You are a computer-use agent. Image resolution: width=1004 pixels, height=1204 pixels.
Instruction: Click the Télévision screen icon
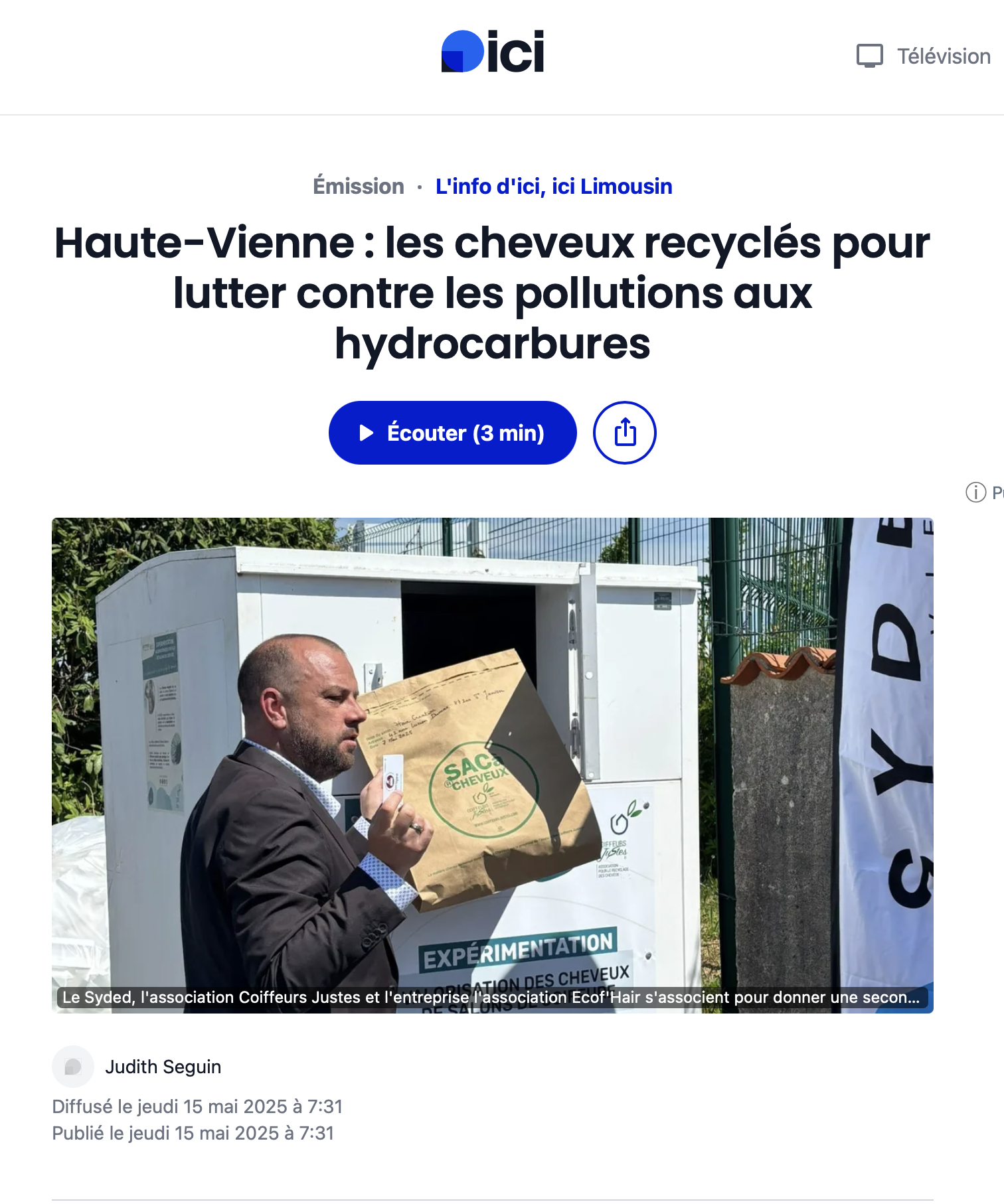(869, 56)
